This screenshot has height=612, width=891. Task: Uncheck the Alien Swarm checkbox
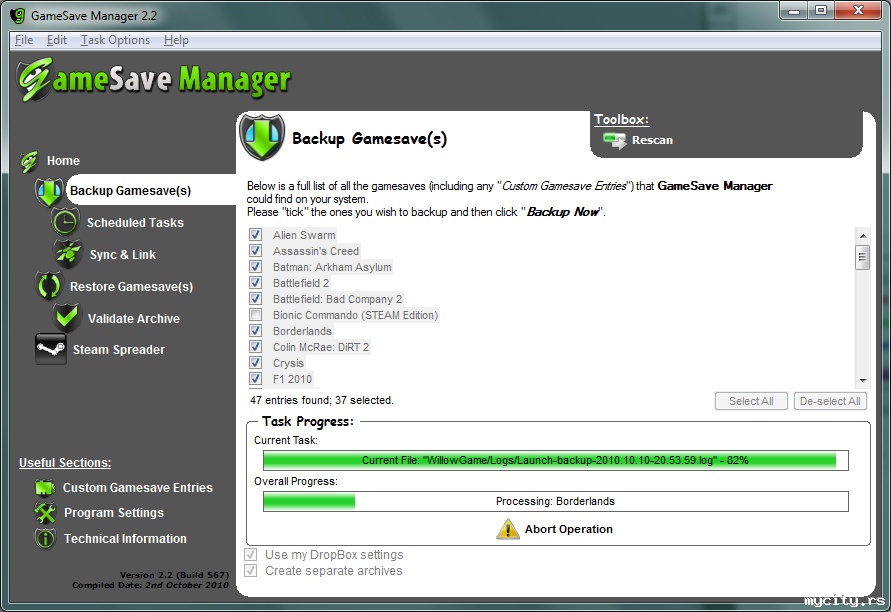(x=256, y=235)
